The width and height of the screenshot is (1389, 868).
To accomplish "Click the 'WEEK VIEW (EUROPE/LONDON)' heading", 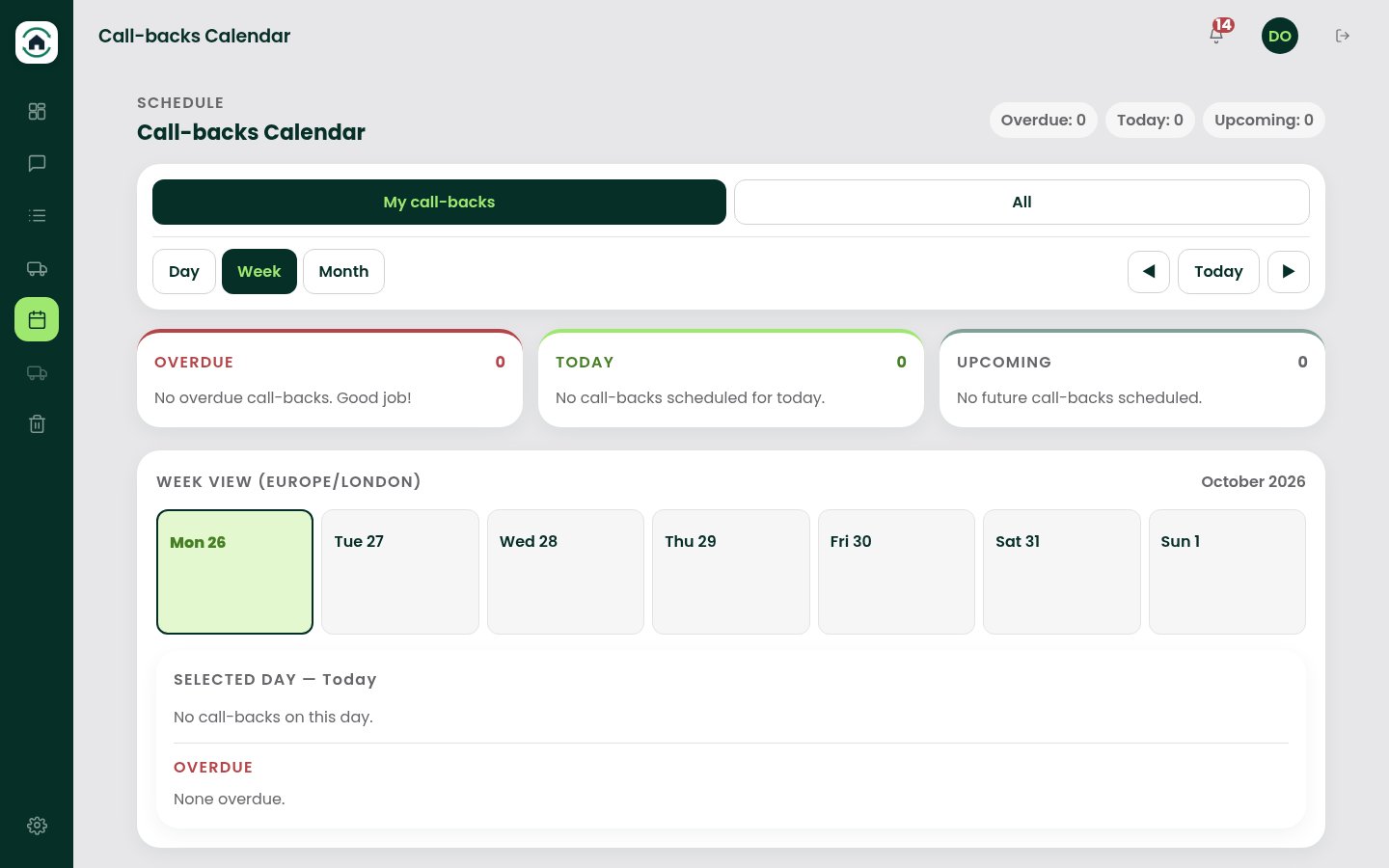I will pos(288,482).
